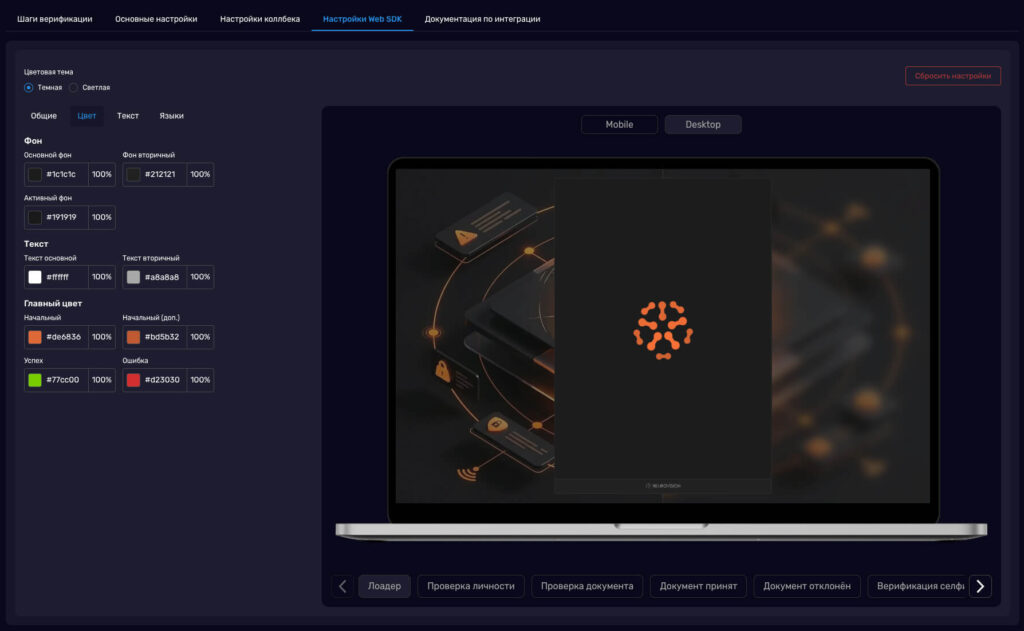This screenshot has height=631, width=1024.
Task: Open the Текст settings subtab
Action: tap(128, 116)
